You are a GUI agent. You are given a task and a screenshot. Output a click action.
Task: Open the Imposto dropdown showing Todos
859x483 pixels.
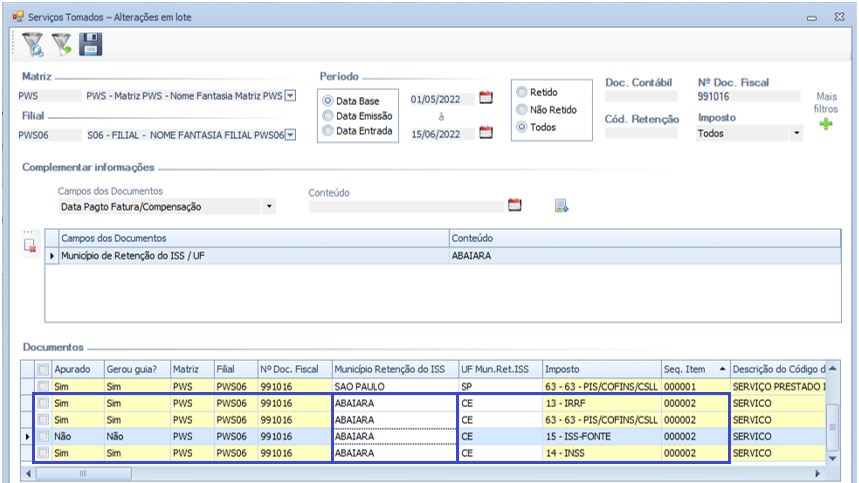click(796, 133)
